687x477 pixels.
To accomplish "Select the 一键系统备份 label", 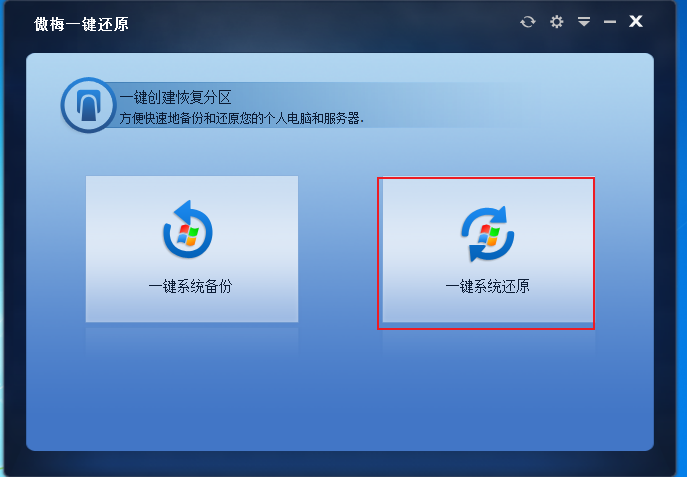I will [x=190, y=286].
